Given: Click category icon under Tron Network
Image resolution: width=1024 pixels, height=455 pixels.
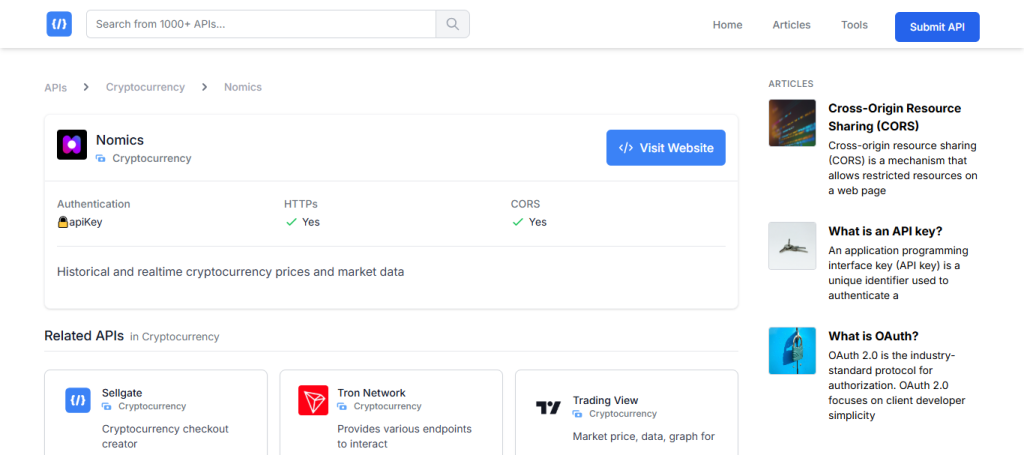Looking at the screenshot, I should coord(342,406).
